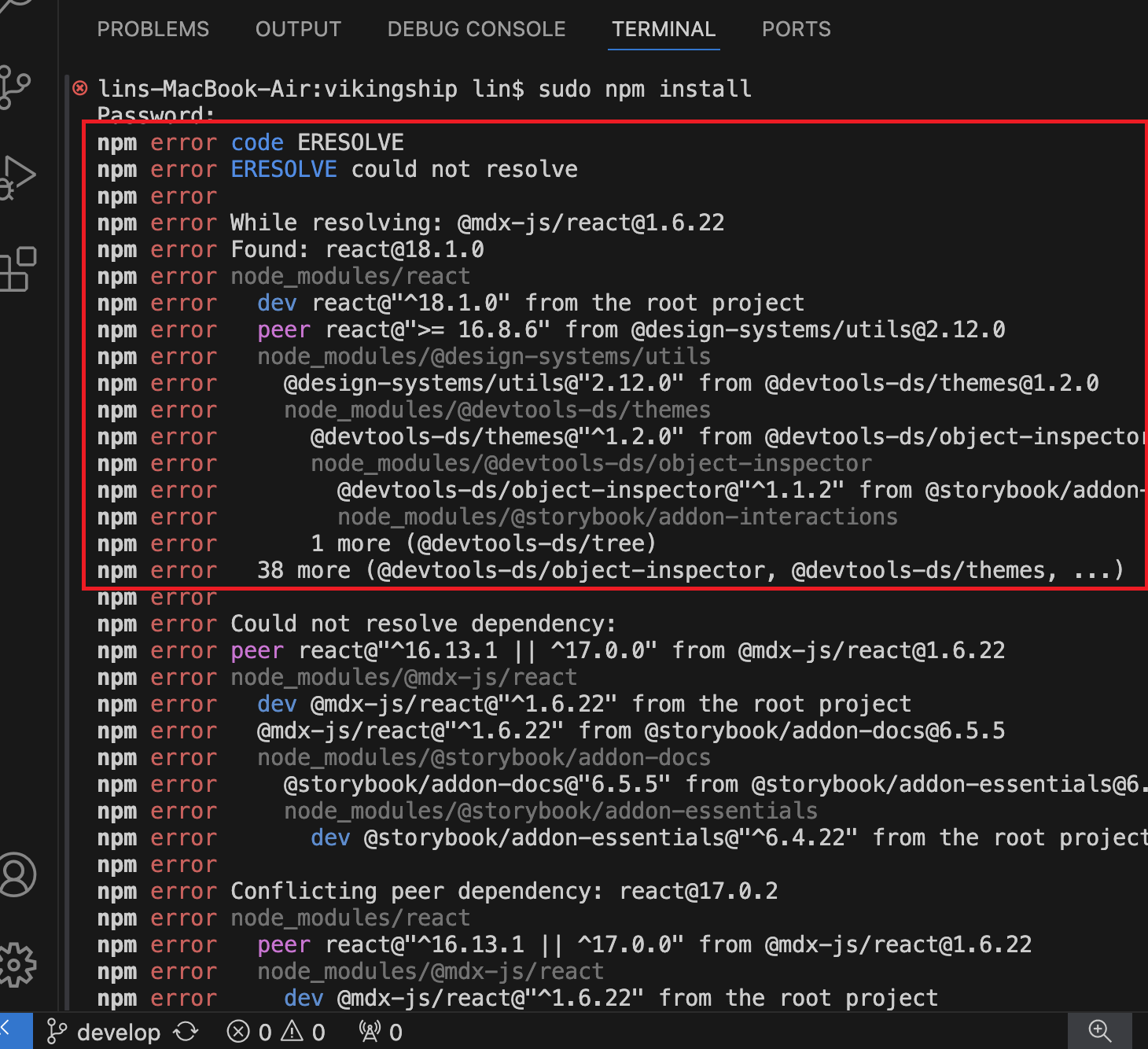
Task: Click 'node_modules/@design-systems/utils' path
Action: click(x=484, y=356)
